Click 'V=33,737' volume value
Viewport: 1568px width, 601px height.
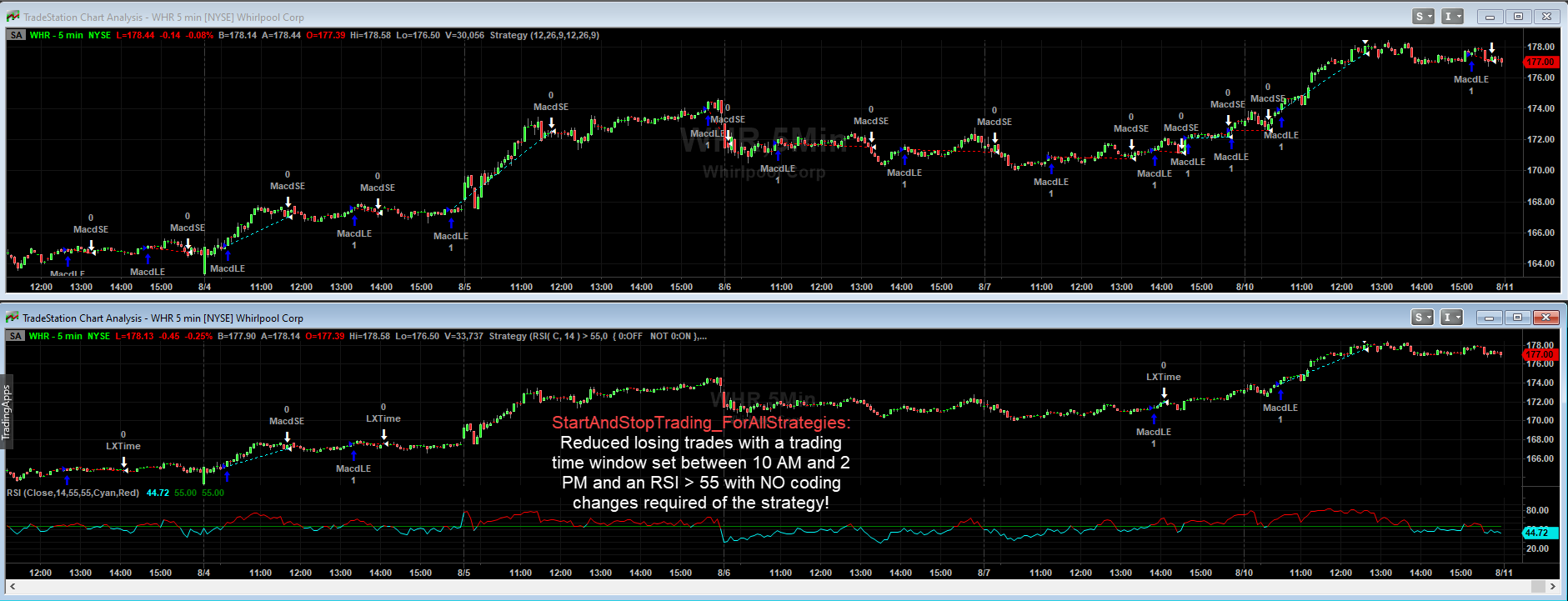(x=463, y=336)
